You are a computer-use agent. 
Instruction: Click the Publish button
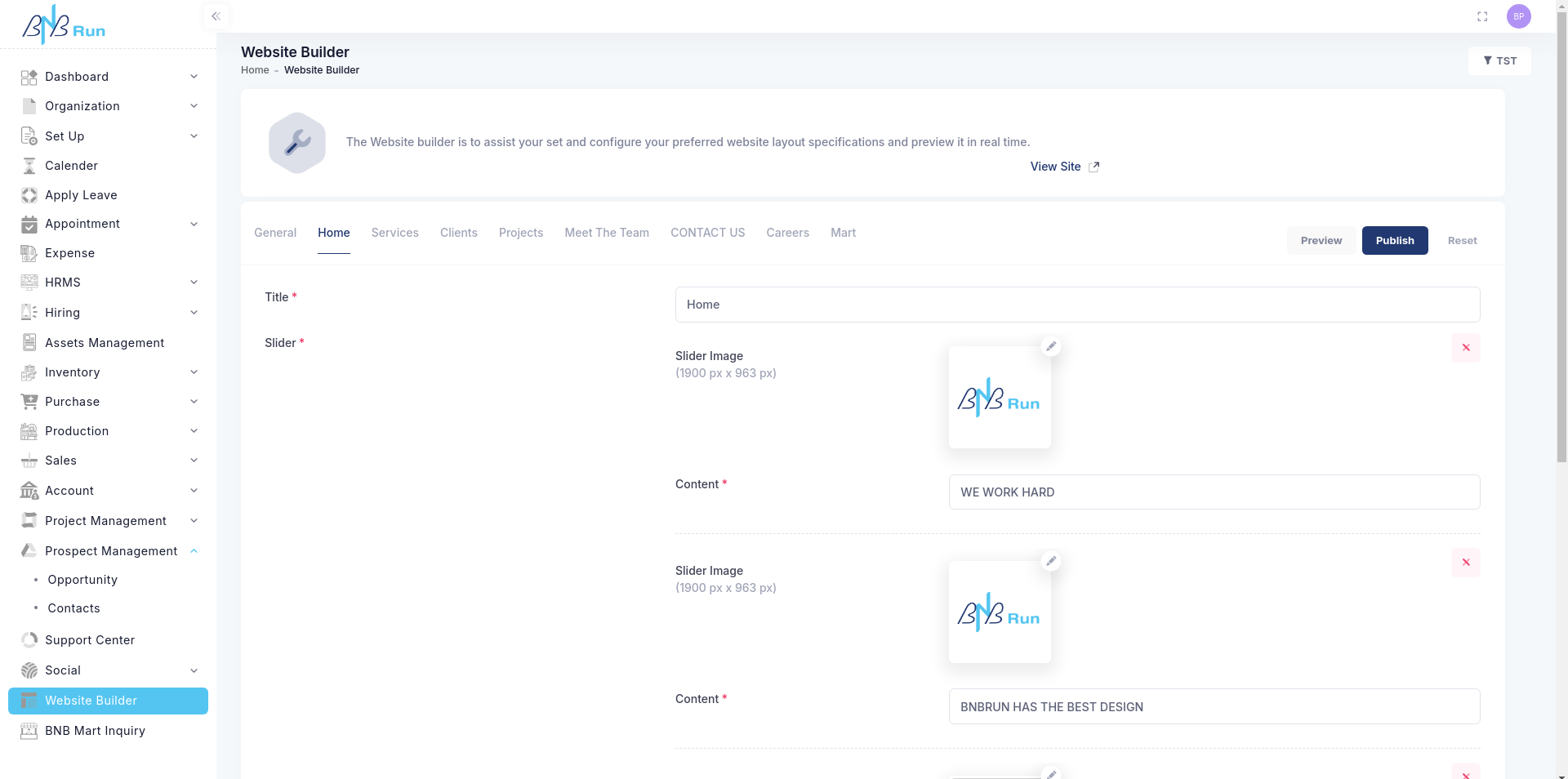(1394, 241)
